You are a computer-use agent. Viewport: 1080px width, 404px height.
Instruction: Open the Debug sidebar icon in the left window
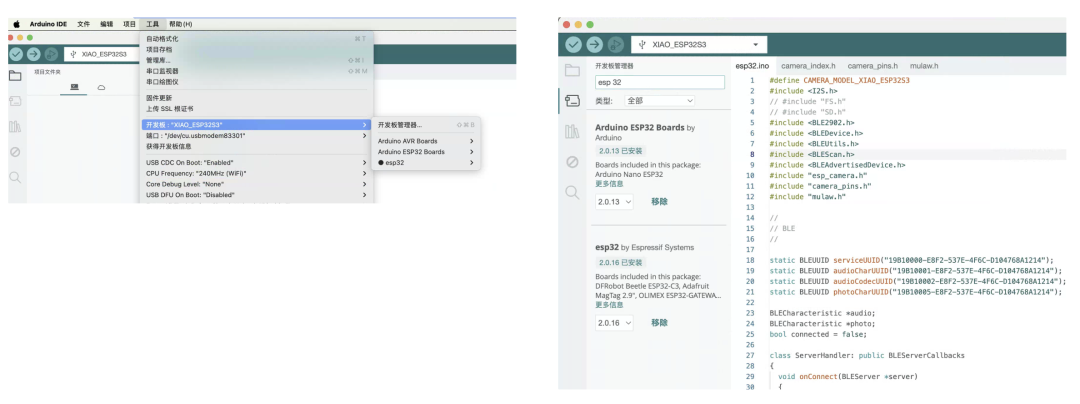15,152
